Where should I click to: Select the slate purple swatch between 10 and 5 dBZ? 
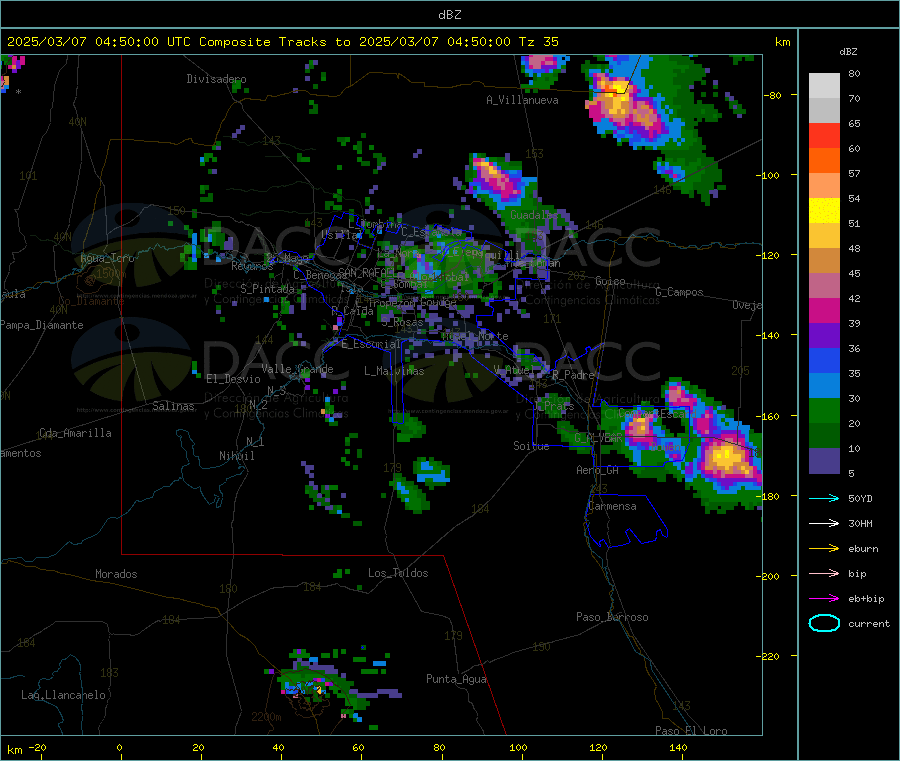824,461
